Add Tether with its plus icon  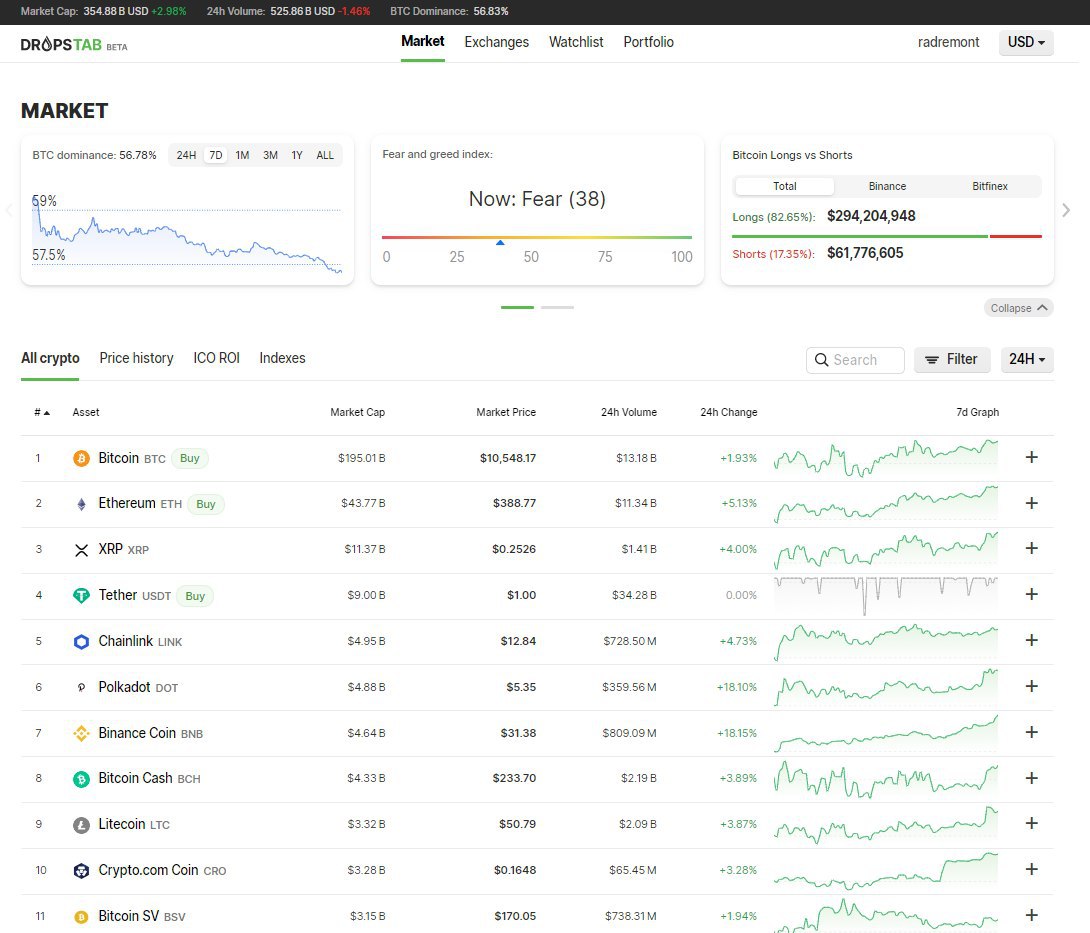(x=1032, y=594)
